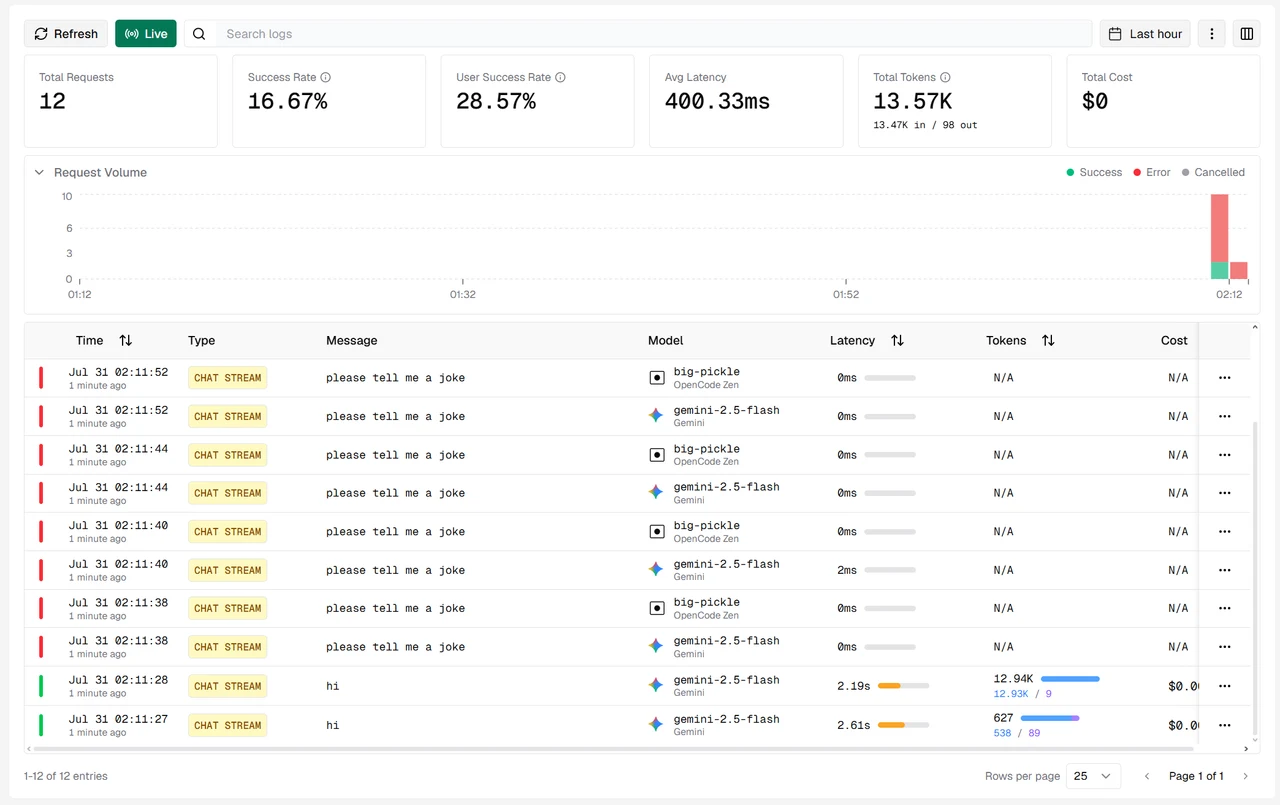Focus the Search logs field
The image size is (1280, 805).
tap(654, 33)
